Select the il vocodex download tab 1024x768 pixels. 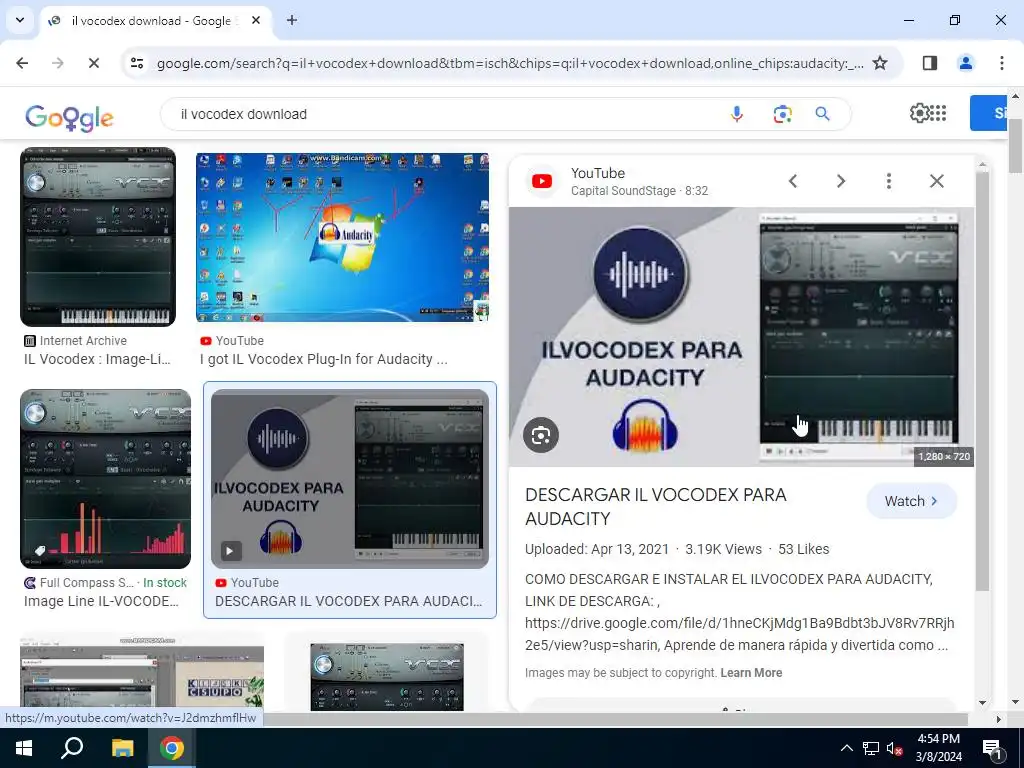click(x=155, y=21)
